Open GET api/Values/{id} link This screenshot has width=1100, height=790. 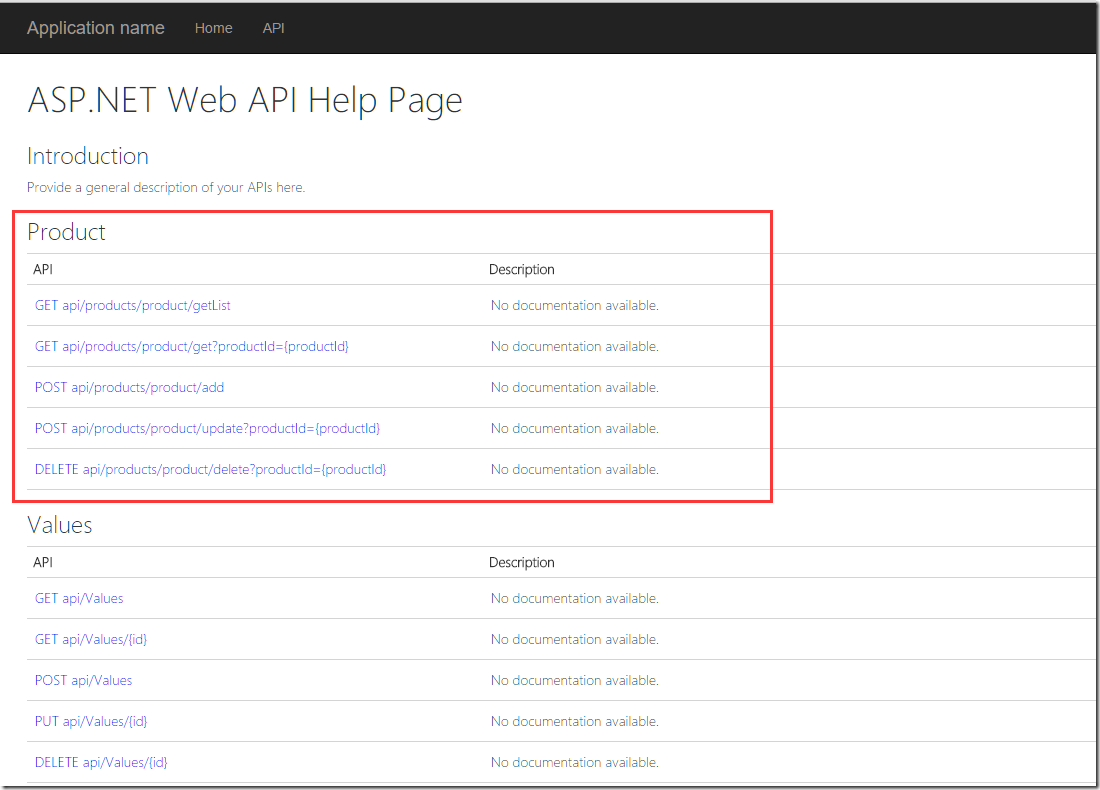click(91, 640)
